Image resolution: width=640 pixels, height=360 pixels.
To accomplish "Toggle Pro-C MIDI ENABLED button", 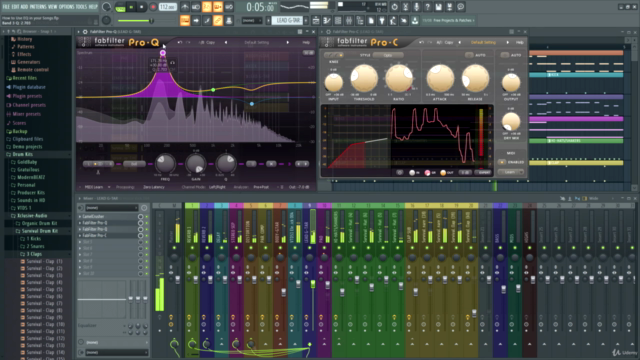I will [502, 162].
